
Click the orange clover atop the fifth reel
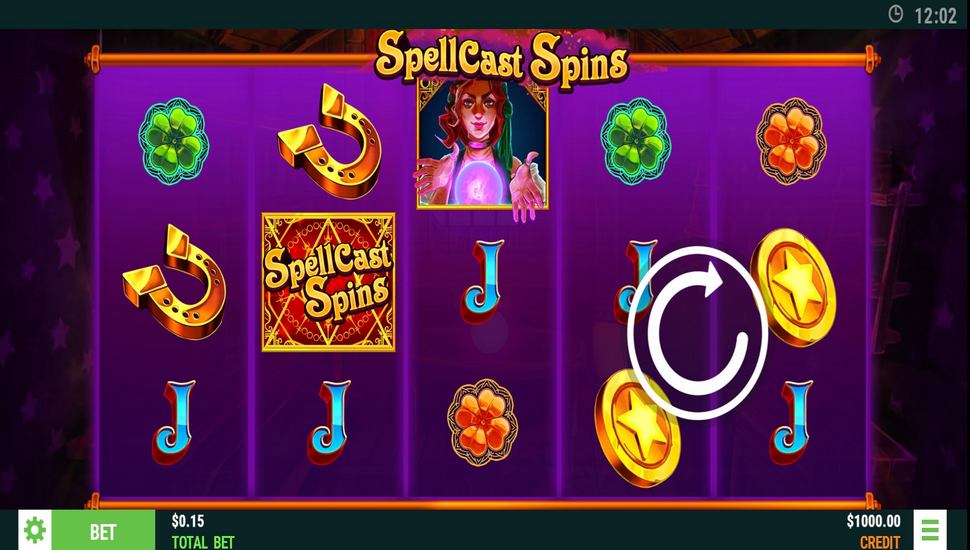pos(791,141)
